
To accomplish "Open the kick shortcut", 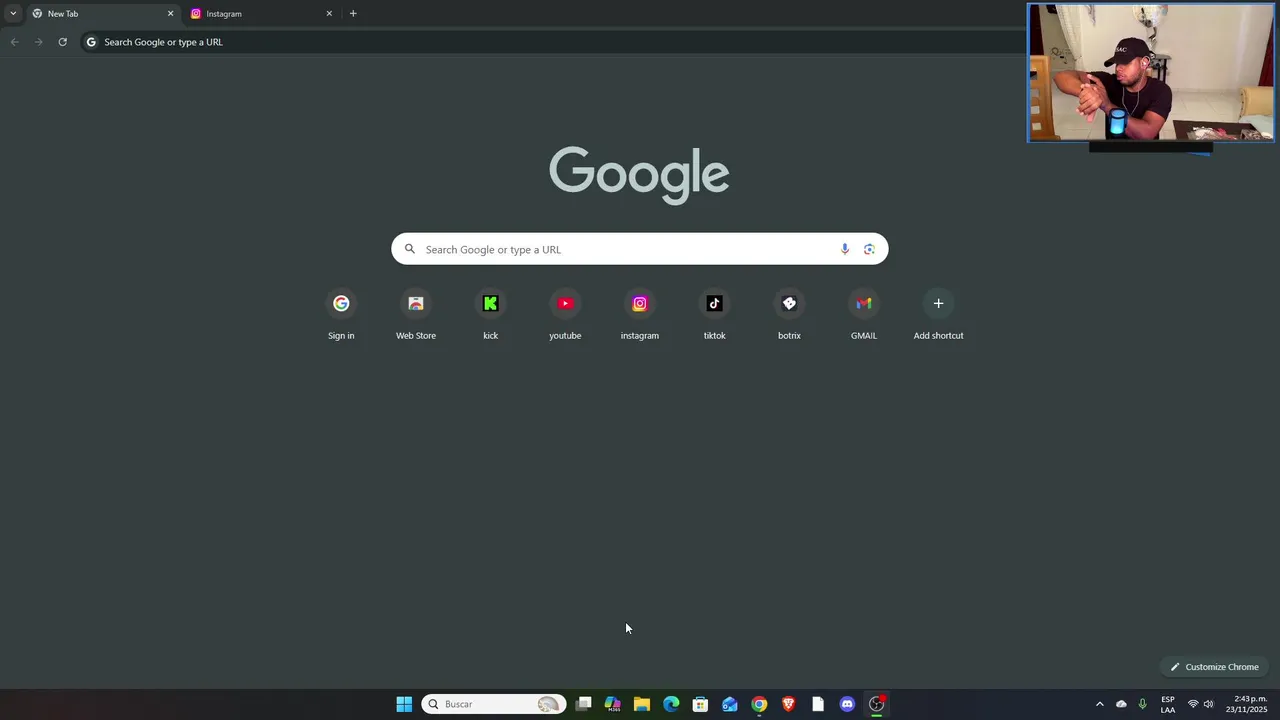I will [x=490, y=316].
